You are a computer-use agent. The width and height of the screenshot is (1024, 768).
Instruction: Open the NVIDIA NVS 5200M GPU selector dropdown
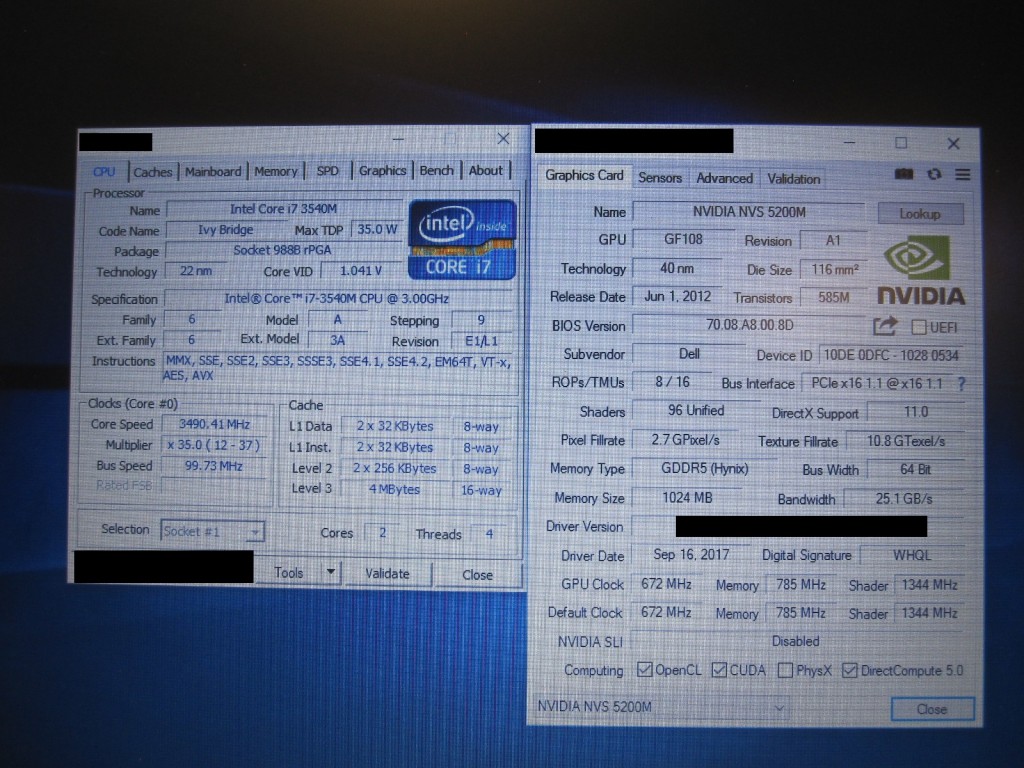(x=662, y=707)
